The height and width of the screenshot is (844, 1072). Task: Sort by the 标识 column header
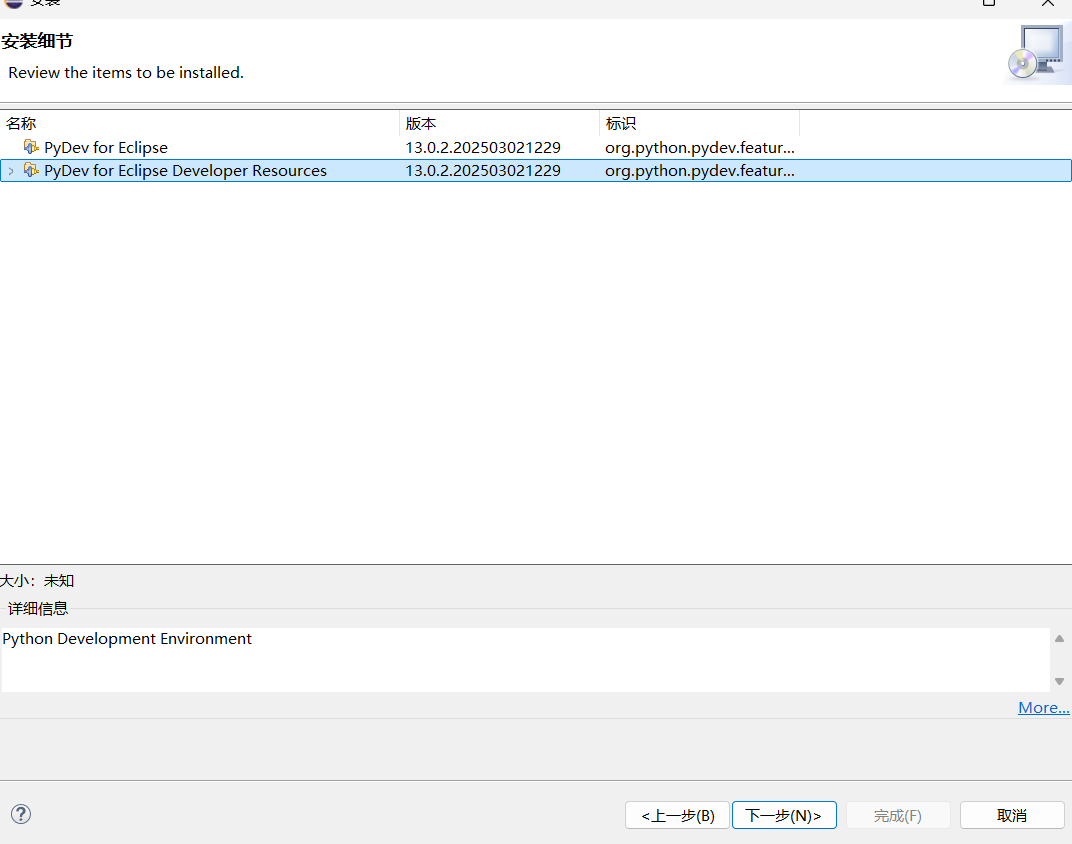[x=699, y=124]
